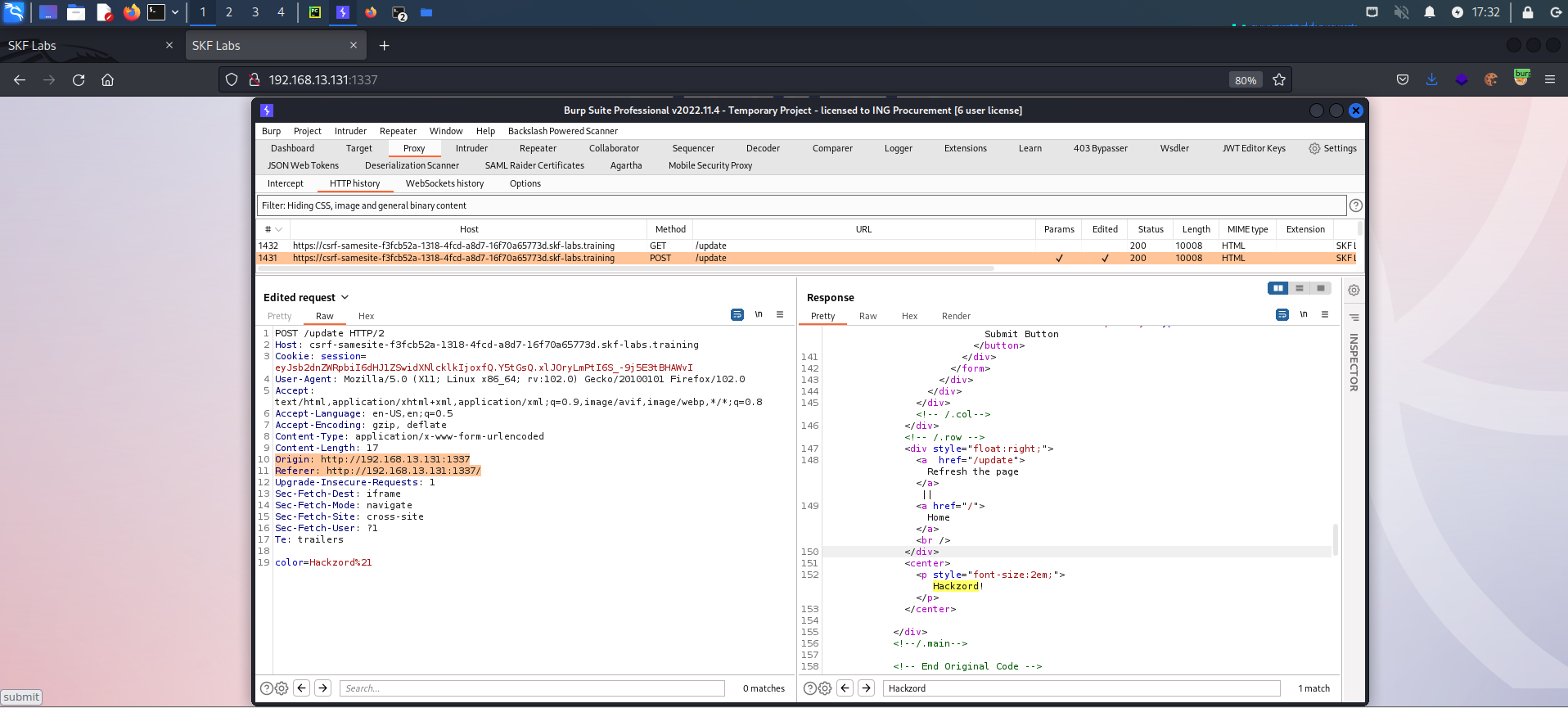Switch request view to Pretty
This screenshot has height=708, width=1568.
279,316
